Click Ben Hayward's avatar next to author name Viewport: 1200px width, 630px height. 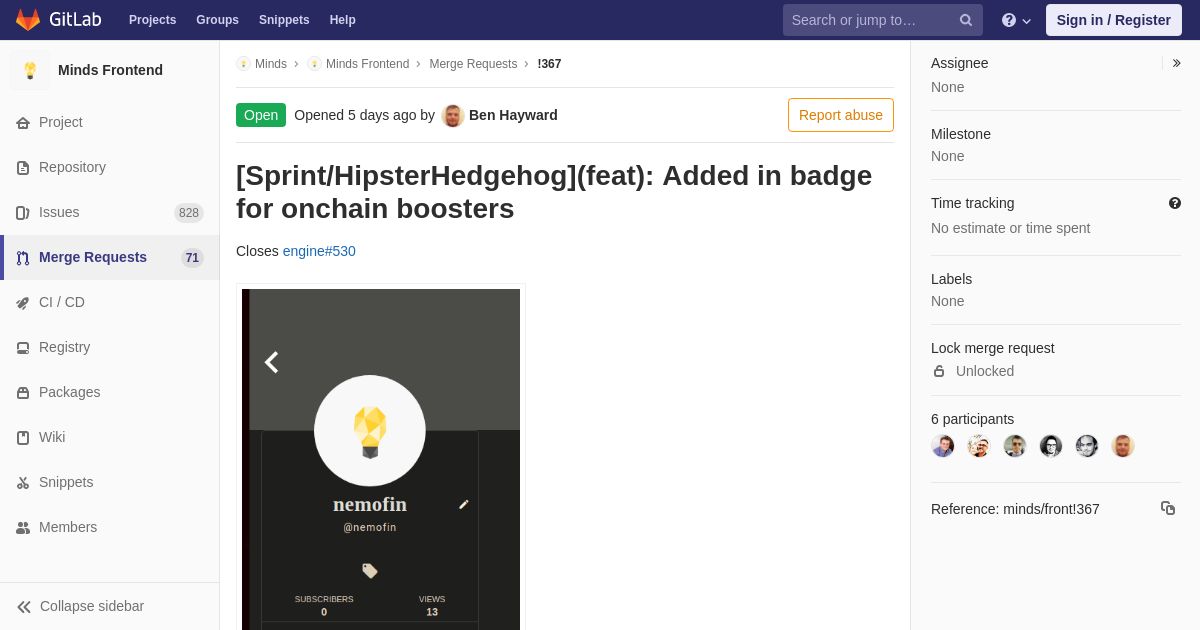453,115
